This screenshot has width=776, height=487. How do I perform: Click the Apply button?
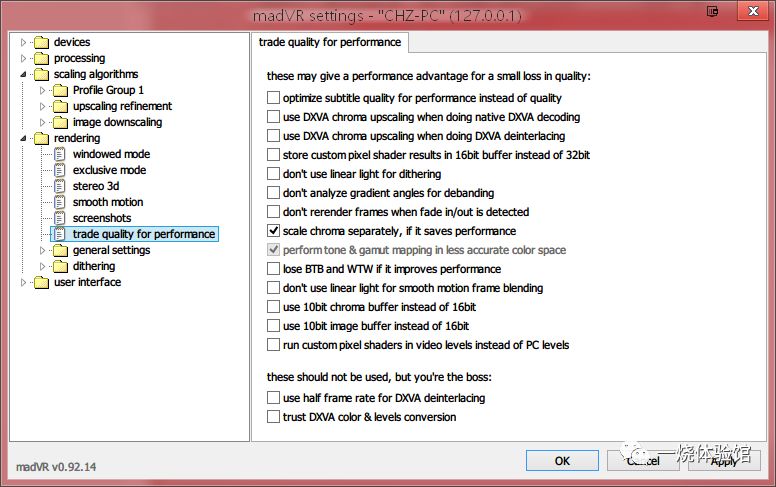click(724, 461)
